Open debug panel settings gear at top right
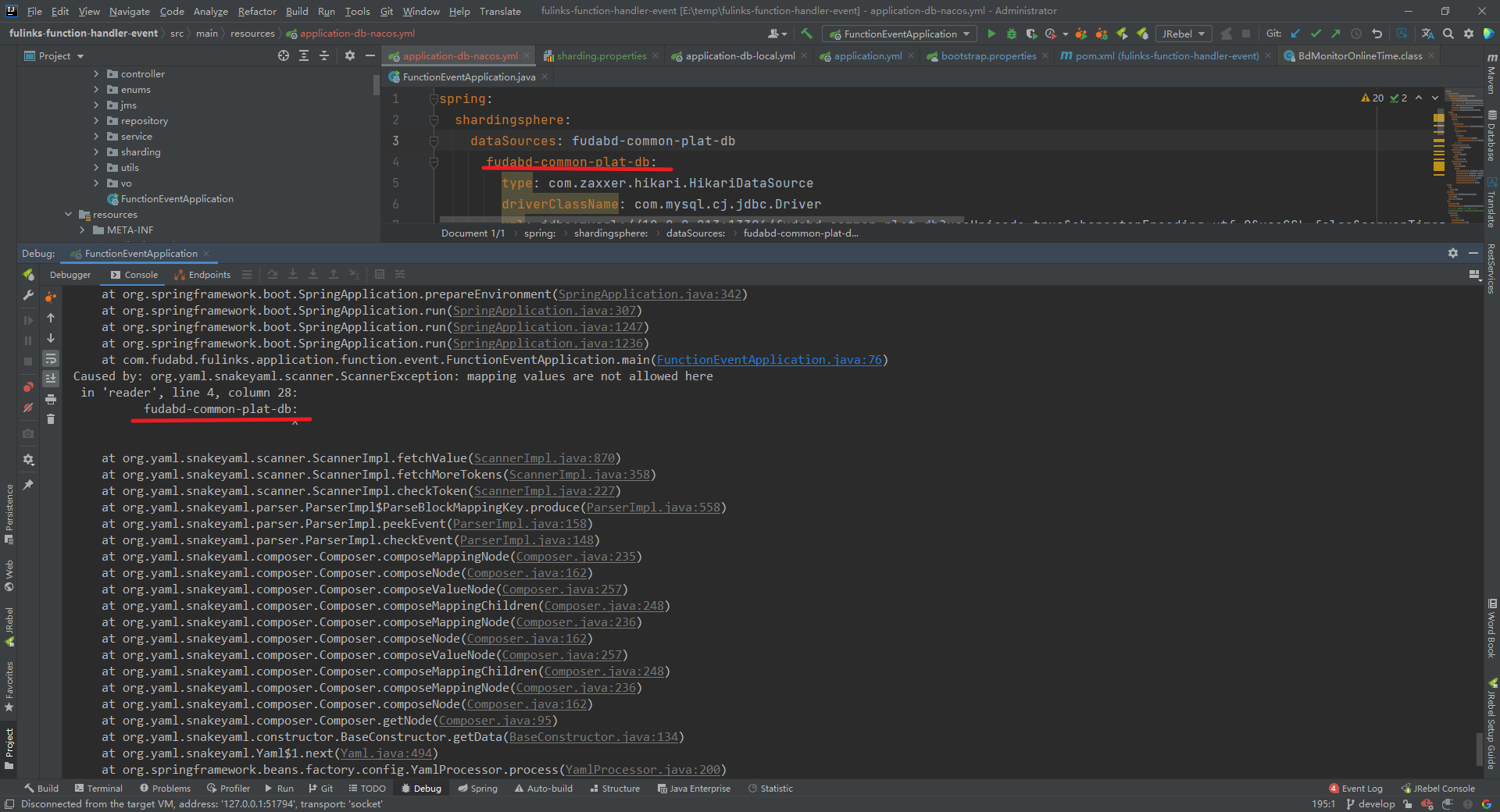The image size is (1500, 812). (1453, 253)
